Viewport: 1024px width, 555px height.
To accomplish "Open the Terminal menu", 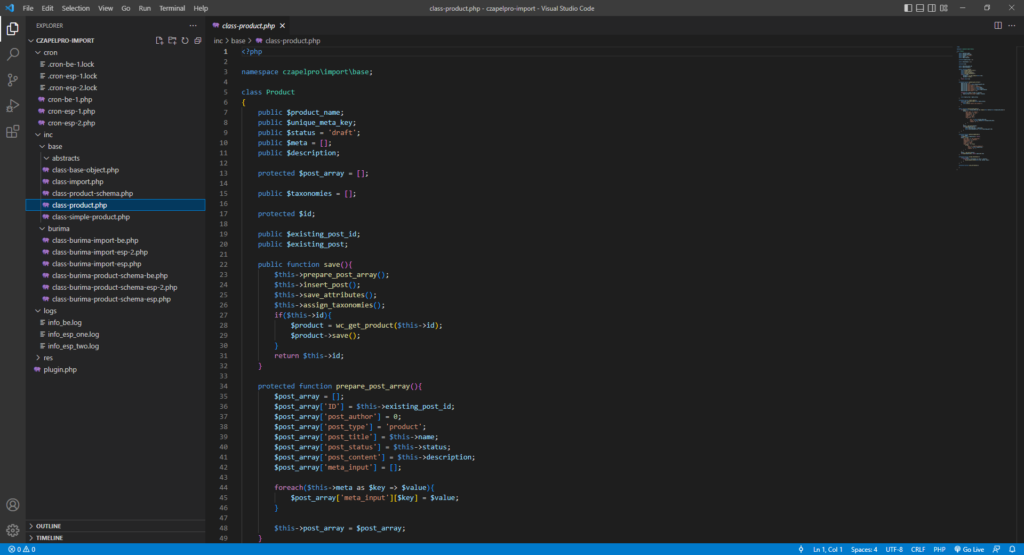I will [x=172, y=8].
